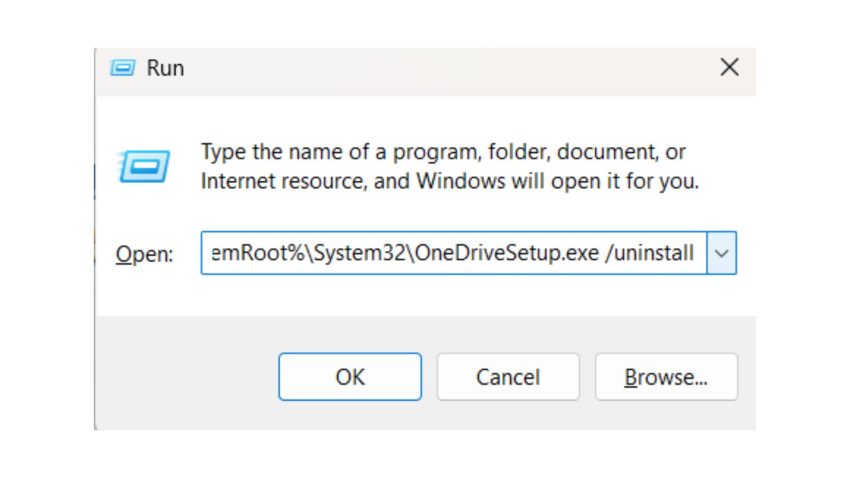The height and width of the screenshot is (478, 850).
Task: Click the Run icon in title bar
Action: pyautogui.click(x=123, y=68)
